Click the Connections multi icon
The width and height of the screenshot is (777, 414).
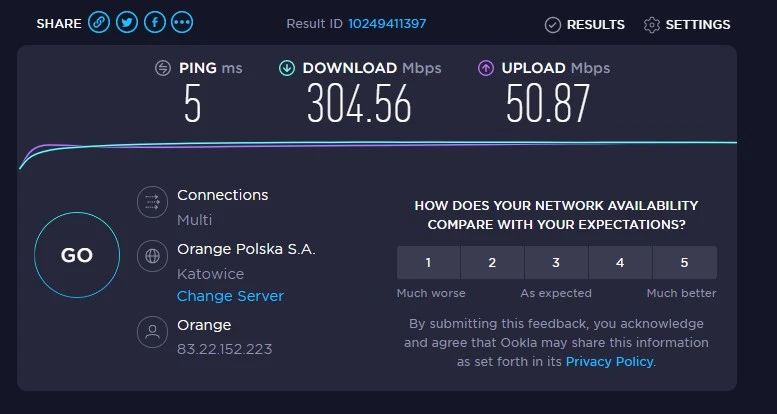152,202
